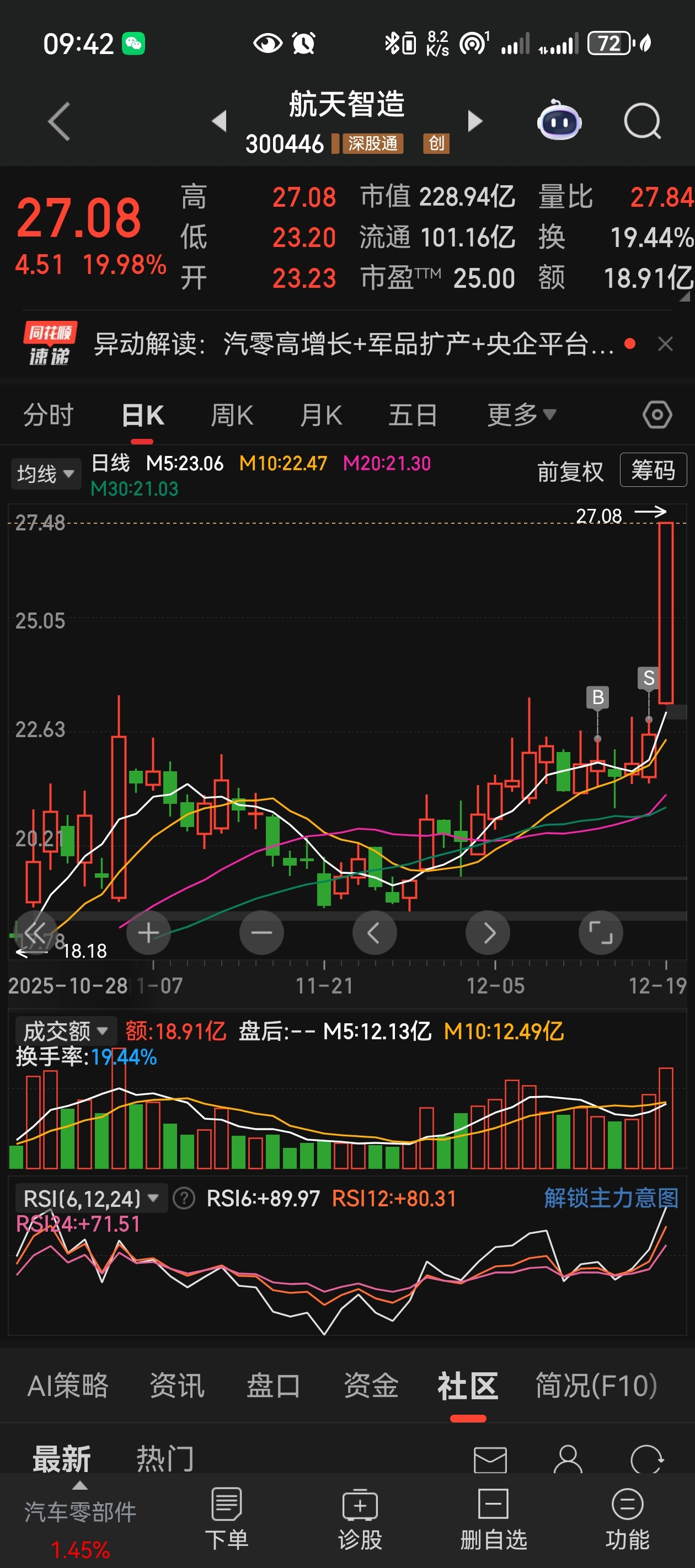Image resolution: width=695 pixels, height=1568 pixels.
Task: Open the 简况(F10) tab
Action: coord(596,1386)
